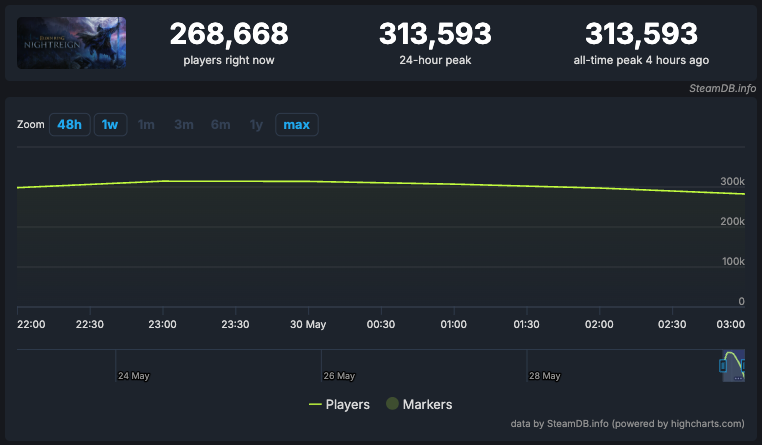Click the 'data by SteamDB.info' credit text
This screenshot has width=762, height=445.
pyautogui.click(x=627, y=424)
